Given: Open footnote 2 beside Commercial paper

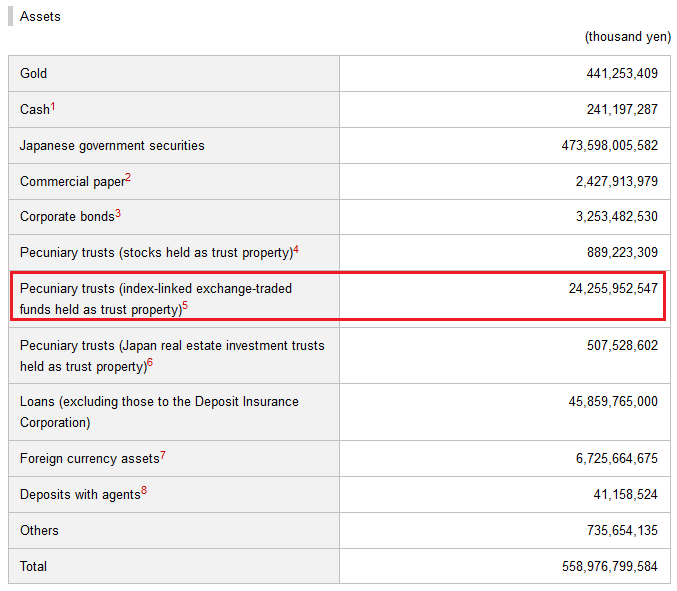Looking at the screenshot, I should point(128,178).
